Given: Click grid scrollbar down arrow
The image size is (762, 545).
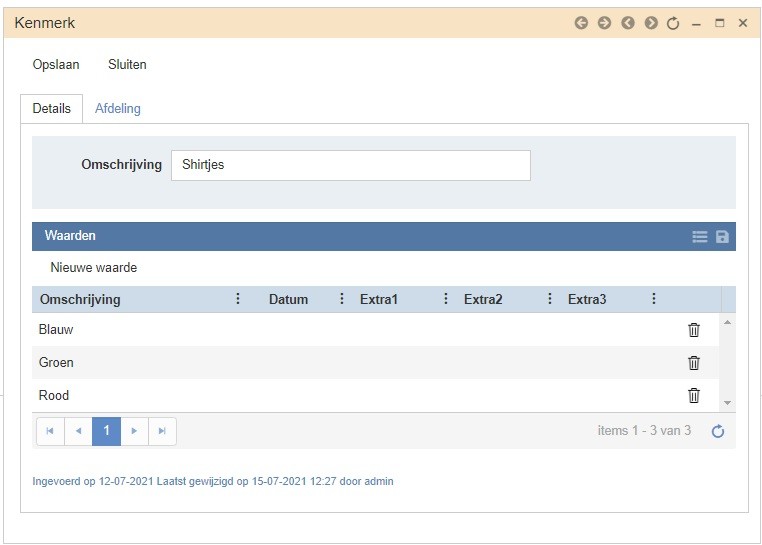Looking at the screenshot, I should click(x=727, y=403).
